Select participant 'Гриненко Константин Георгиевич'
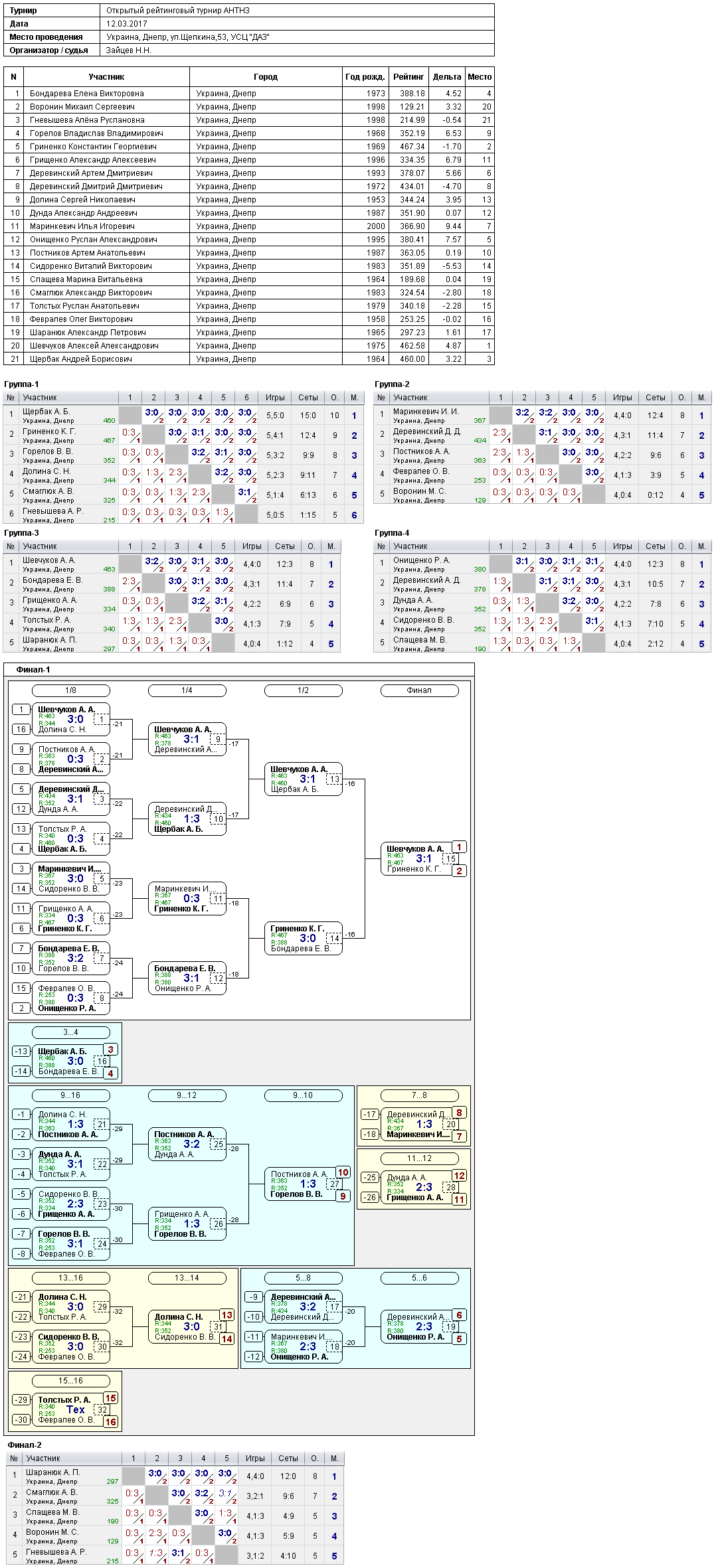This screenshot has width=718, height=1568. (93, 147)
